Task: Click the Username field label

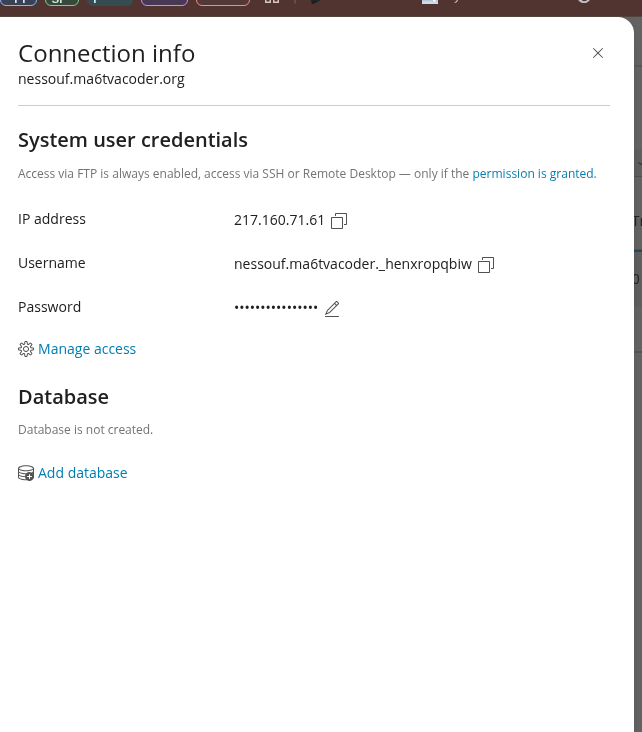Action: click(x=52, y=263)
